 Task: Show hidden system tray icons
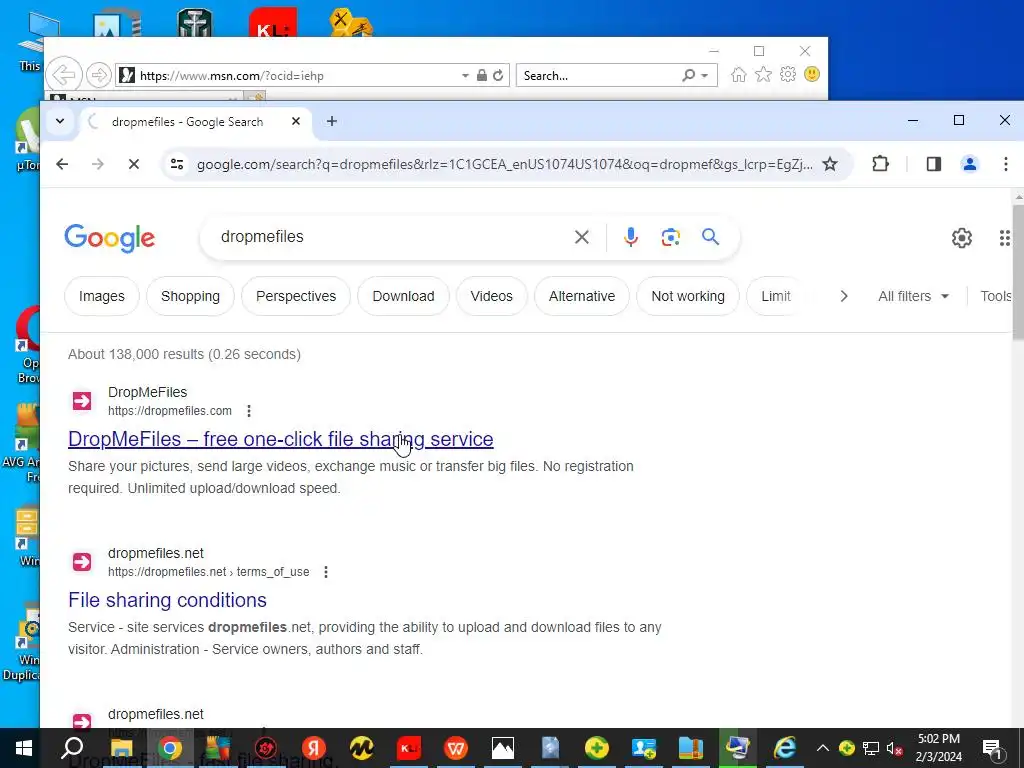(823, 748)
